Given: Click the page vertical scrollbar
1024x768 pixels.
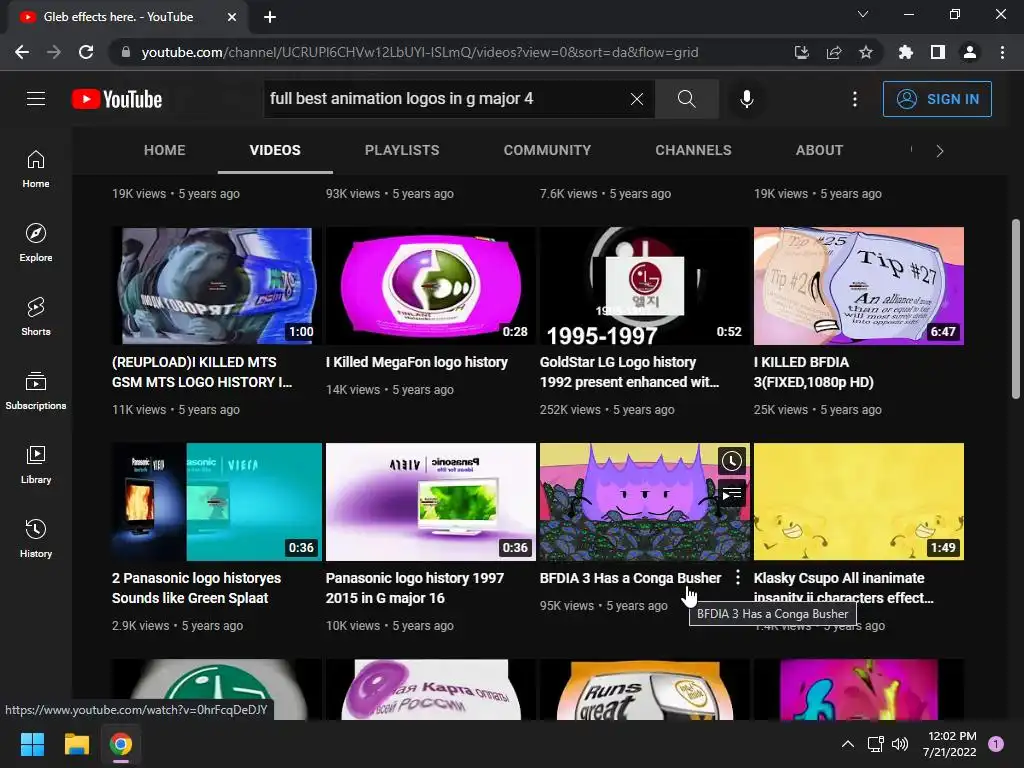Looking at the screenshot, I should tap(1016, 309).
